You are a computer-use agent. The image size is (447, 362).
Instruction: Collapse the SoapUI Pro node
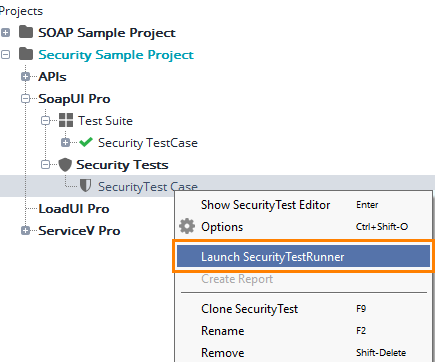click(x=25, y=99)
